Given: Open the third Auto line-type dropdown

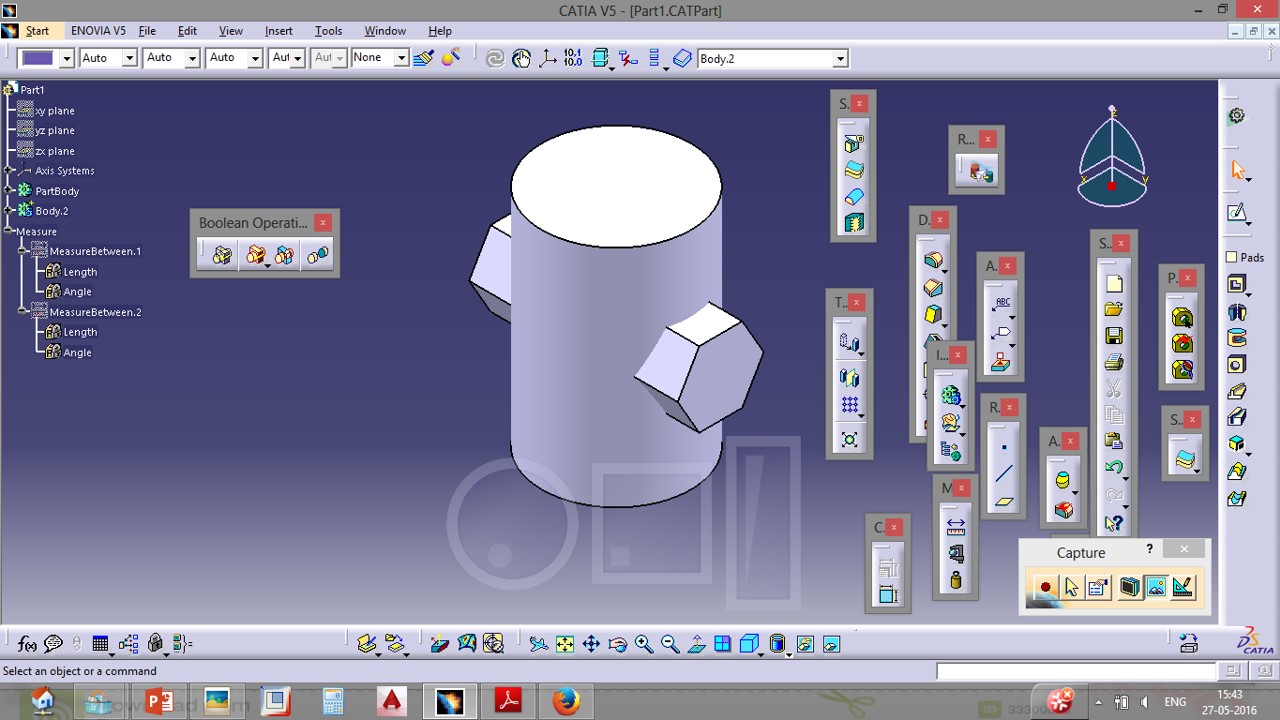Looking at the screenshot, I should [x=255, y=59].
